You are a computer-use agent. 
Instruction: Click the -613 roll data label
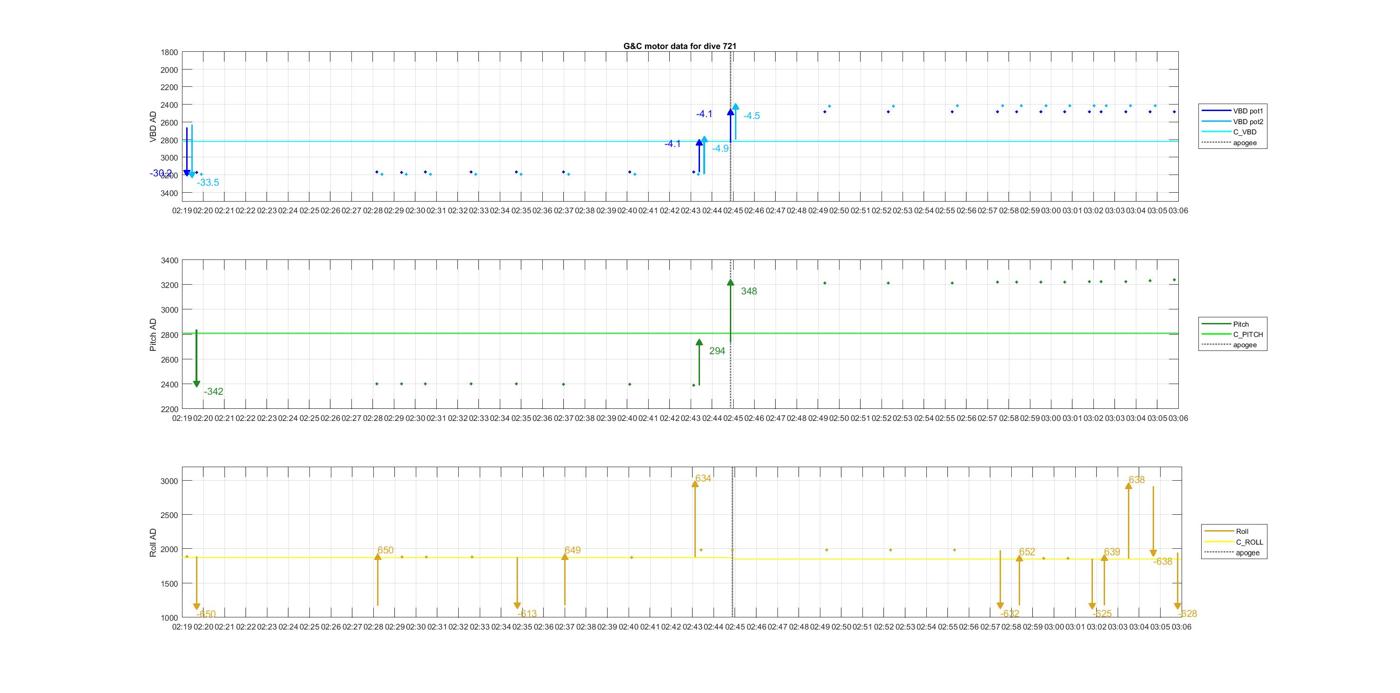(527, 613)
